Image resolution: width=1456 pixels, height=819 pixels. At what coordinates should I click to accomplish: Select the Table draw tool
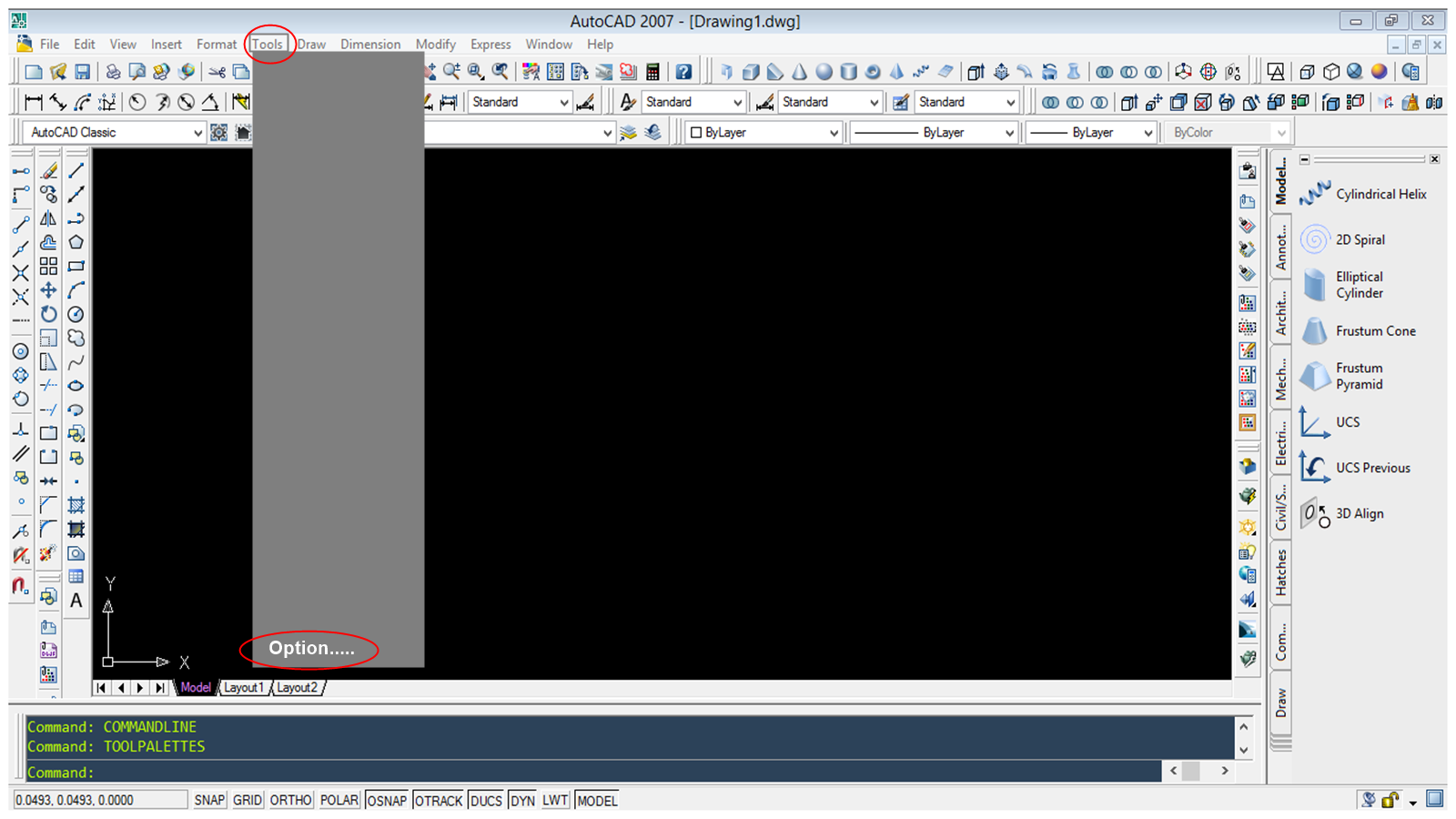pos(76,576)
